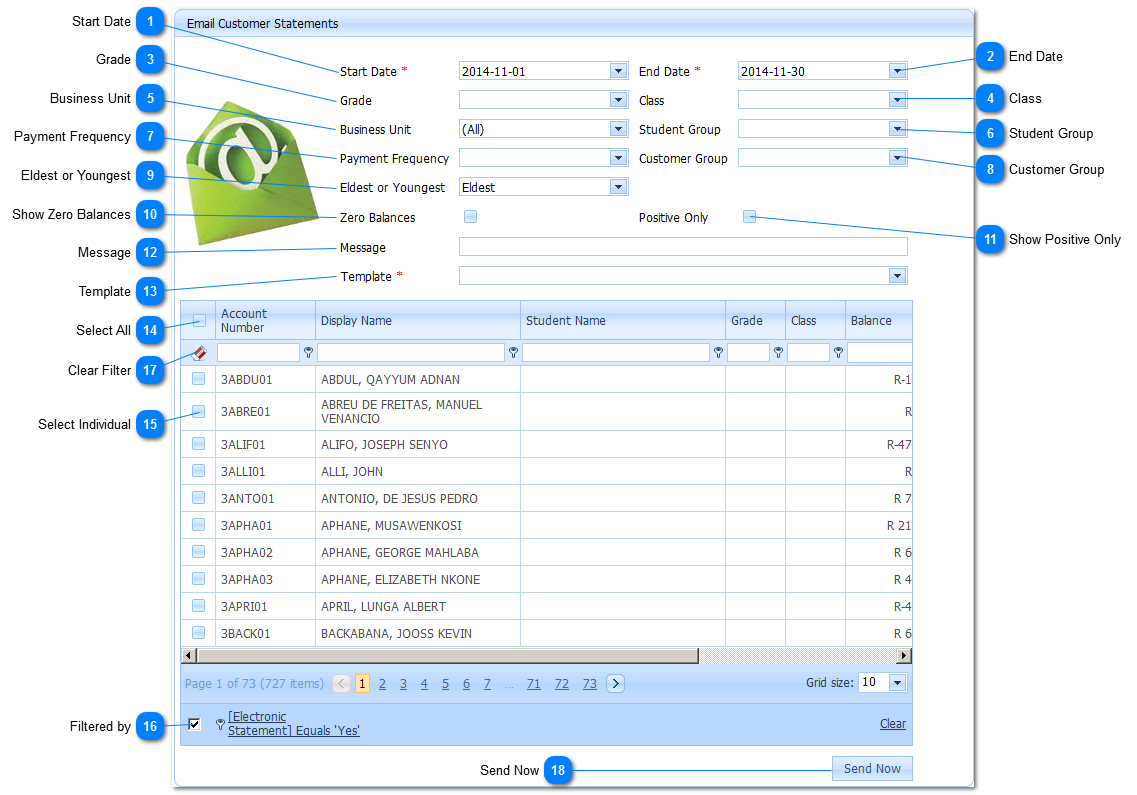
Task: Click the Clear link in filter bar
Action: [892, 724]
